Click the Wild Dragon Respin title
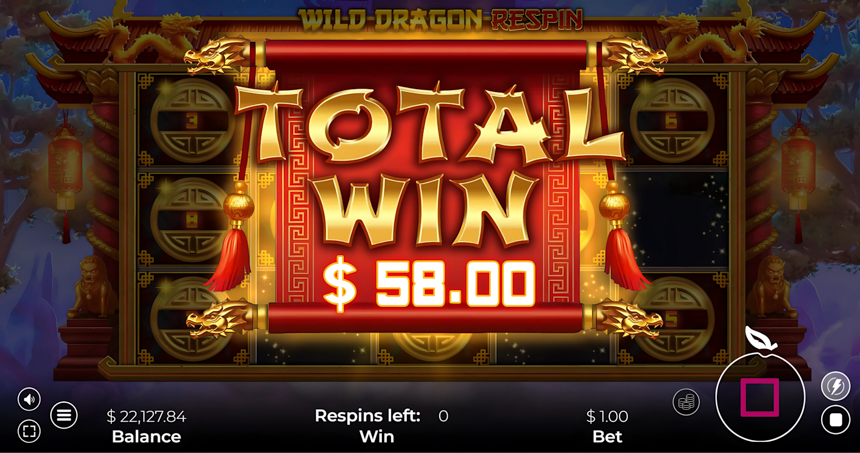860x453 pixels. coord(441,20)
